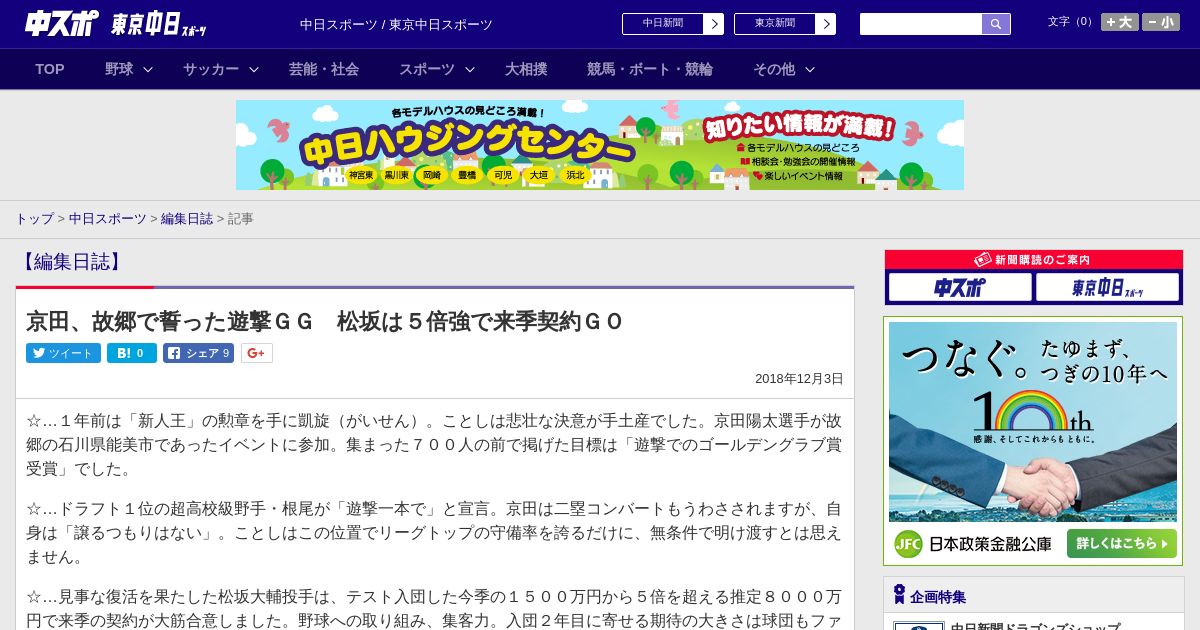Click the arrow next to 東京新聞
The width and height of the screenshot is (1200, 630).
826,24
